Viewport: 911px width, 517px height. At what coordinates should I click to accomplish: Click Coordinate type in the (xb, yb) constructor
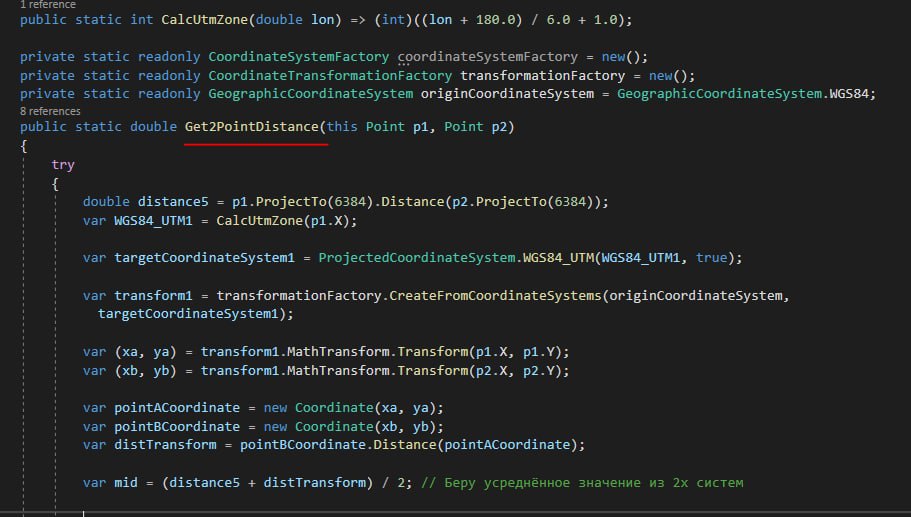(334, 426)
